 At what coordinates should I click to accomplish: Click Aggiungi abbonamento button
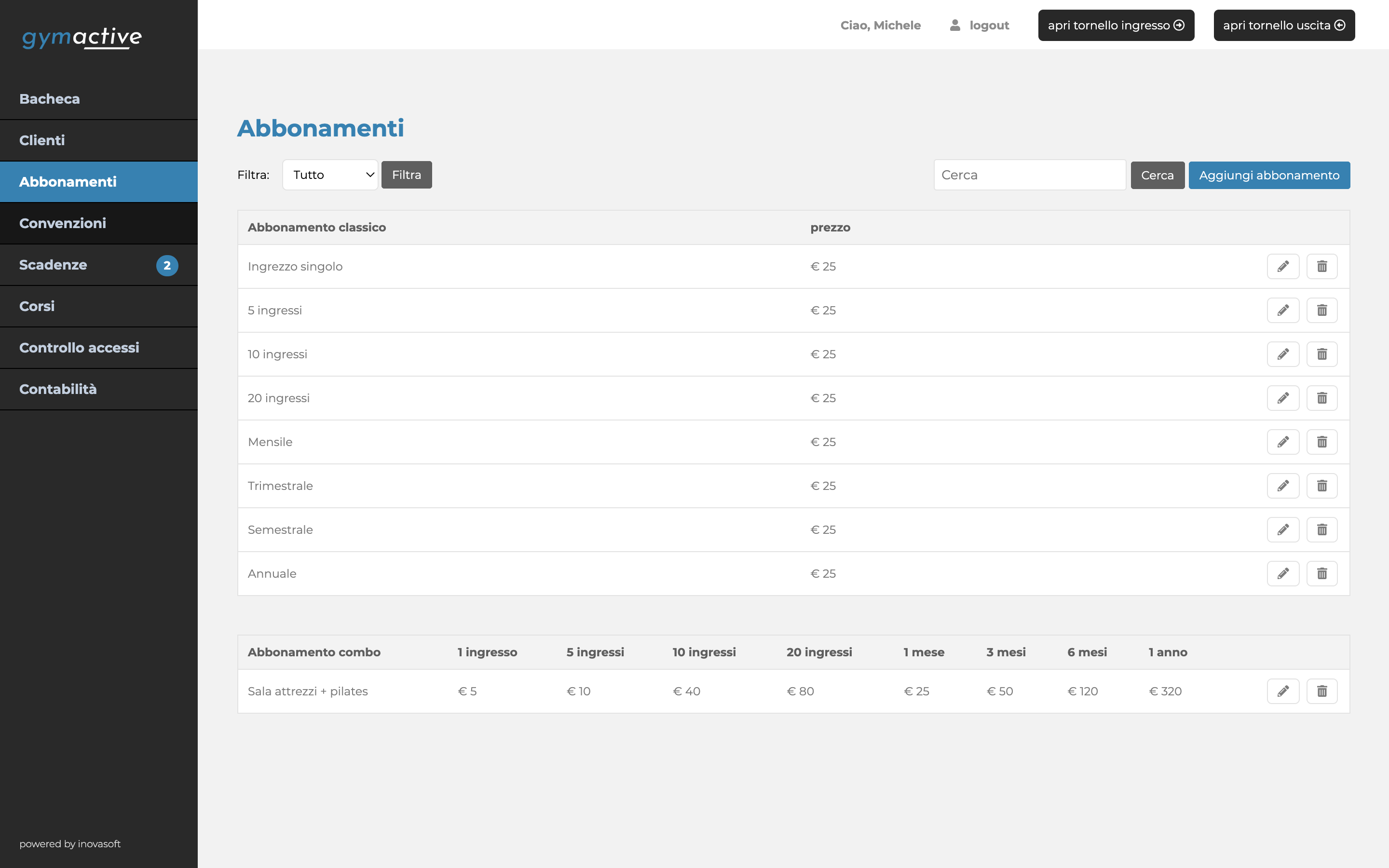coord(1269,175)
